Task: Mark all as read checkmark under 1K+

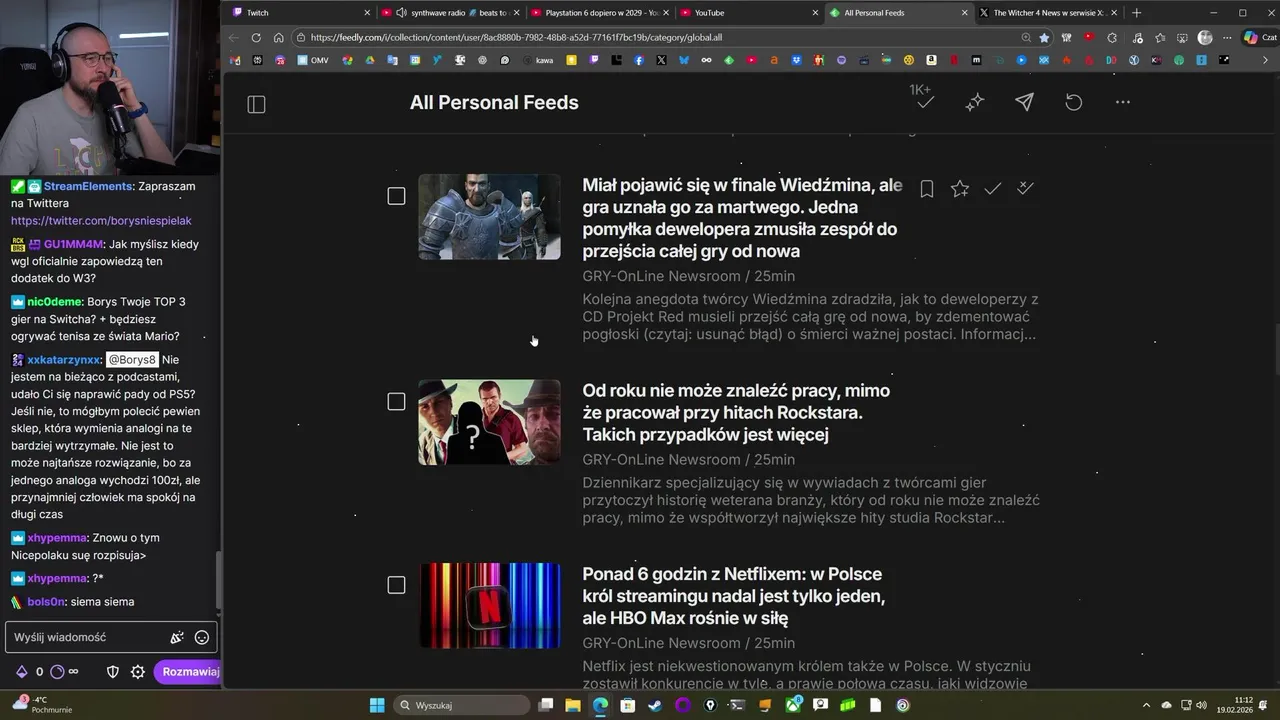Action: point(925,103)
